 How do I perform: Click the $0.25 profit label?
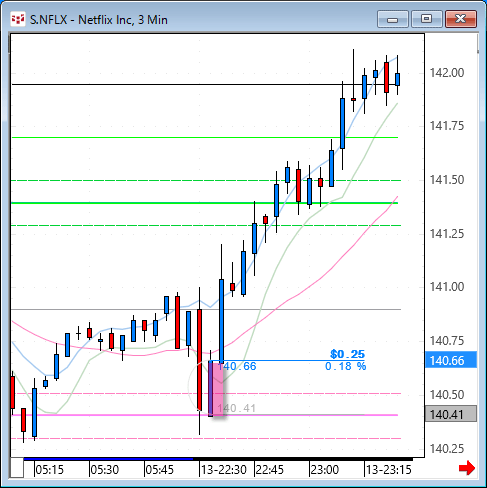point(347,354)
